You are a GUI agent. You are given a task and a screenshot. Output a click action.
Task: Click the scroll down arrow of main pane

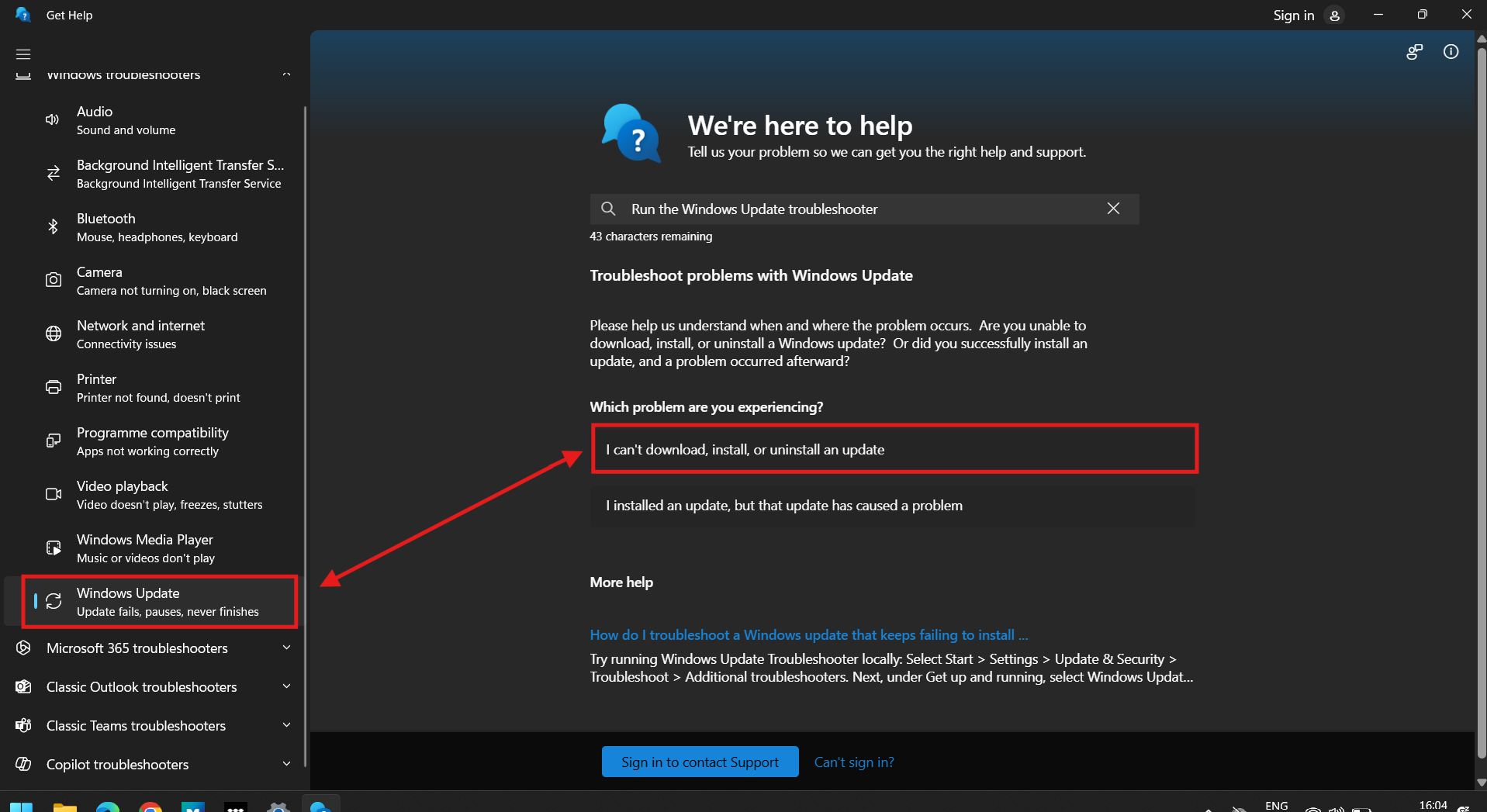(1481, 783)
